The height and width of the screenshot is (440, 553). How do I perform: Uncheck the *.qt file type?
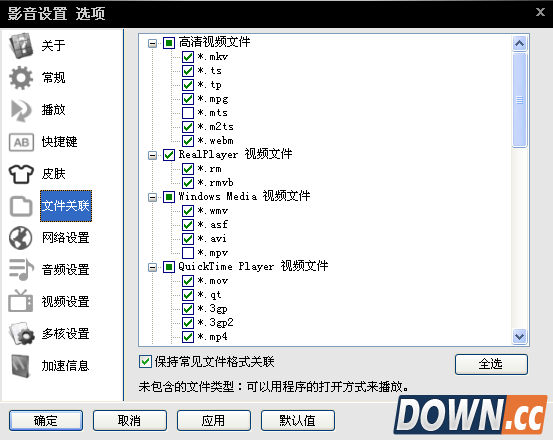tap(188, 295)
